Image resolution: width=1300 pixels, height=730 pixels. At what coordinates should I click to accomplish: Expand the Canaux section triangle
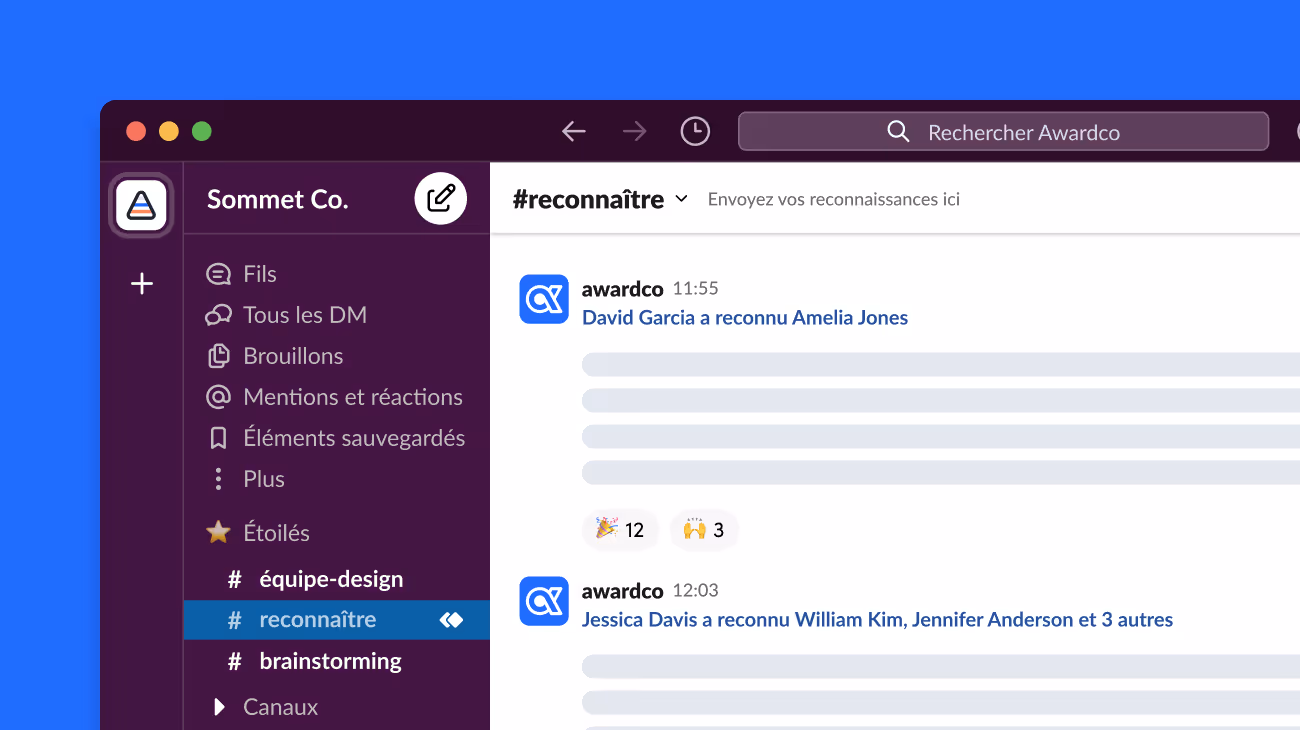219,707
